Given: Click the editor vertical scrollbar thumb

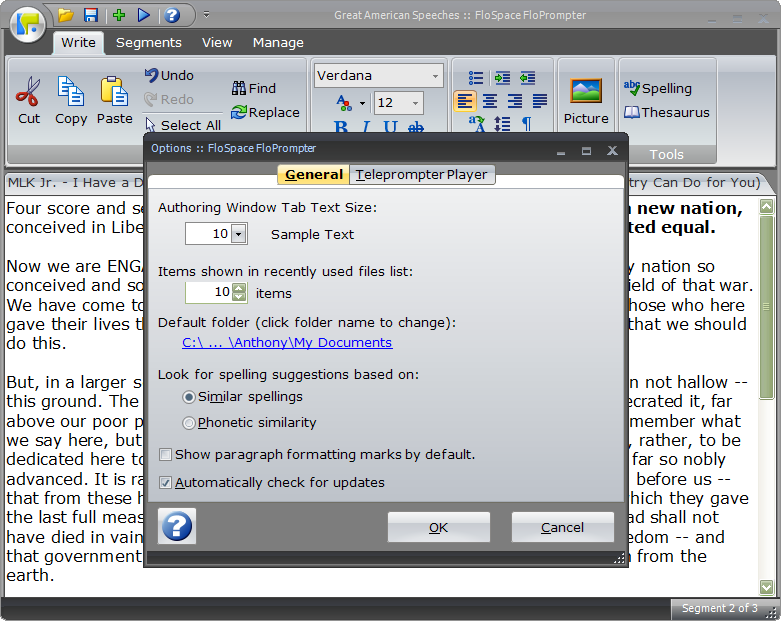Looking at the screenshot, I should [x=766, y=307].
